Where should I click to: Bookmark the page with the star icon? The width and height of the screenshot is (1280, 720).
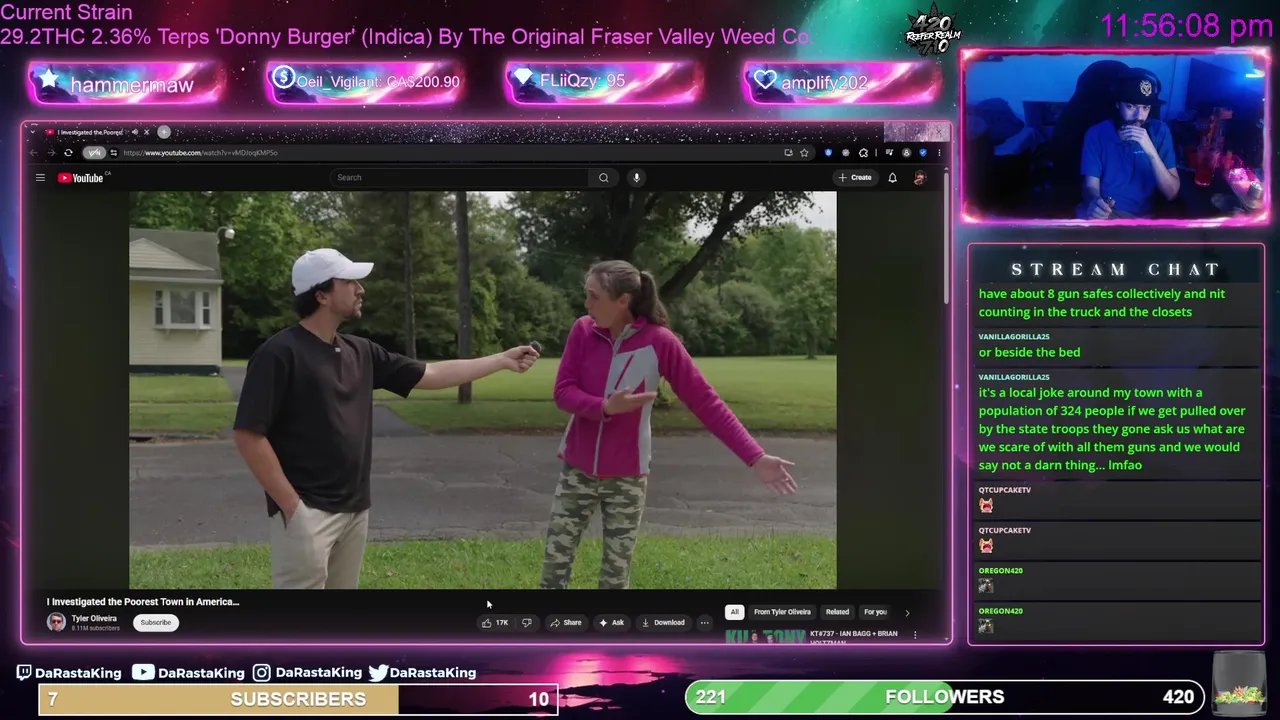[x=804, y=153]
